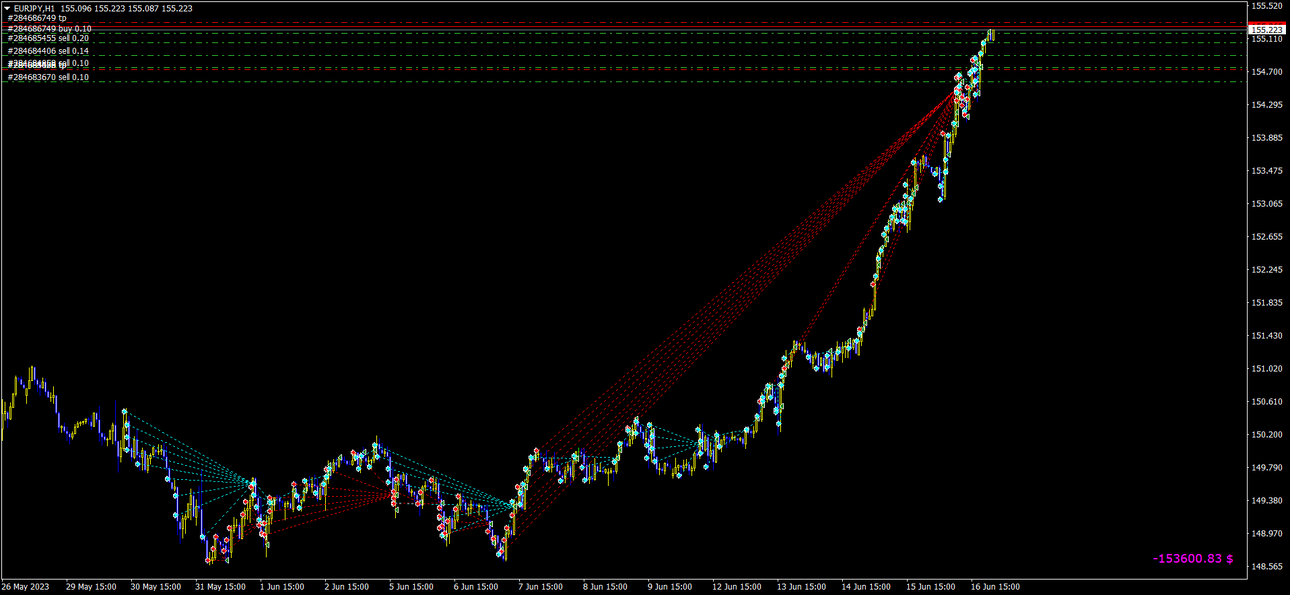Click the 13 Jun 15:00 time label

(802, 587)
